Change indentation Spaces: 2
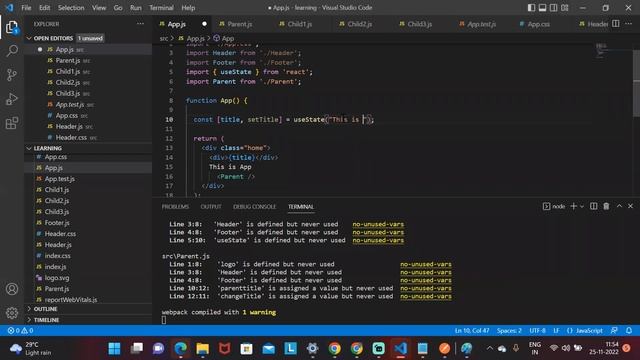640x360 pixels. coord(509,331)
